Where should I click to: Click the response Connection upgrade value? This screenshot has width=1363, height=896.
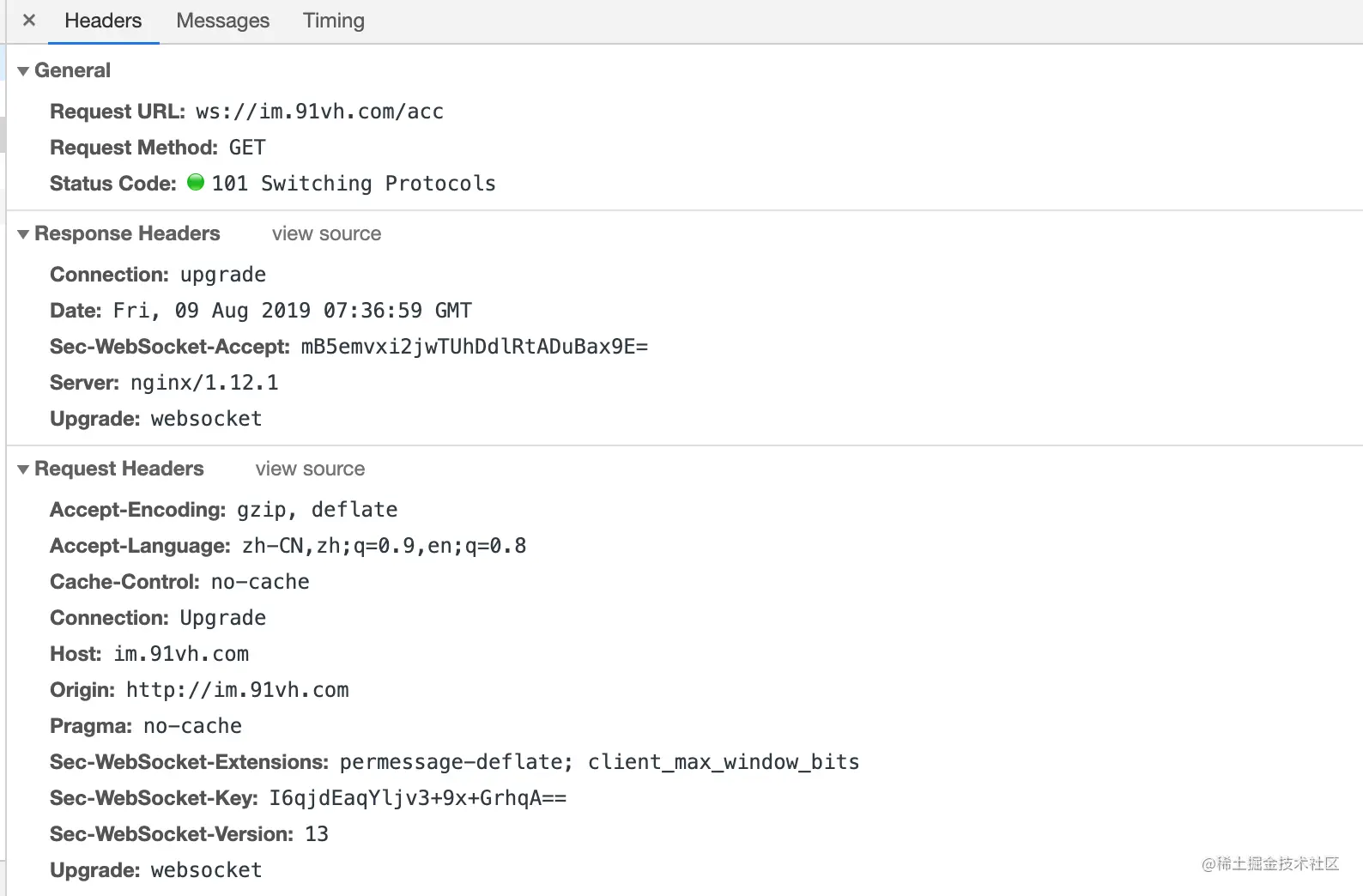[x=223, y=275]
